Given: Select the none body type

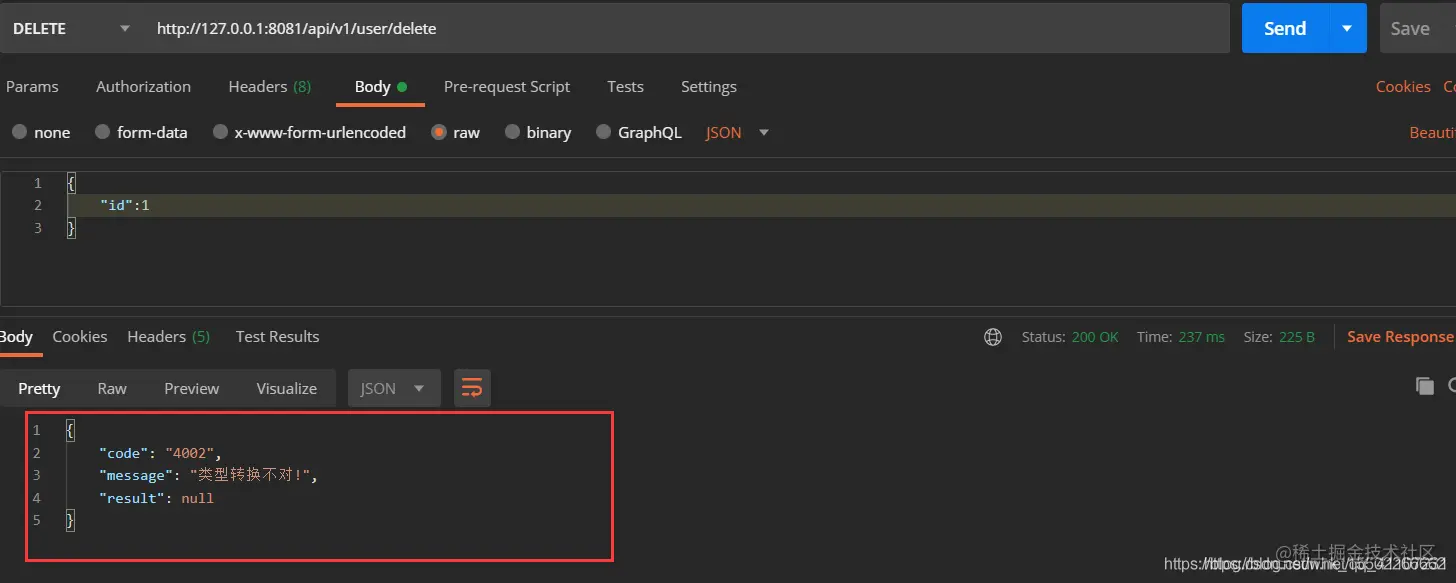Looking at the screenshot, I should tap(41, 132).
